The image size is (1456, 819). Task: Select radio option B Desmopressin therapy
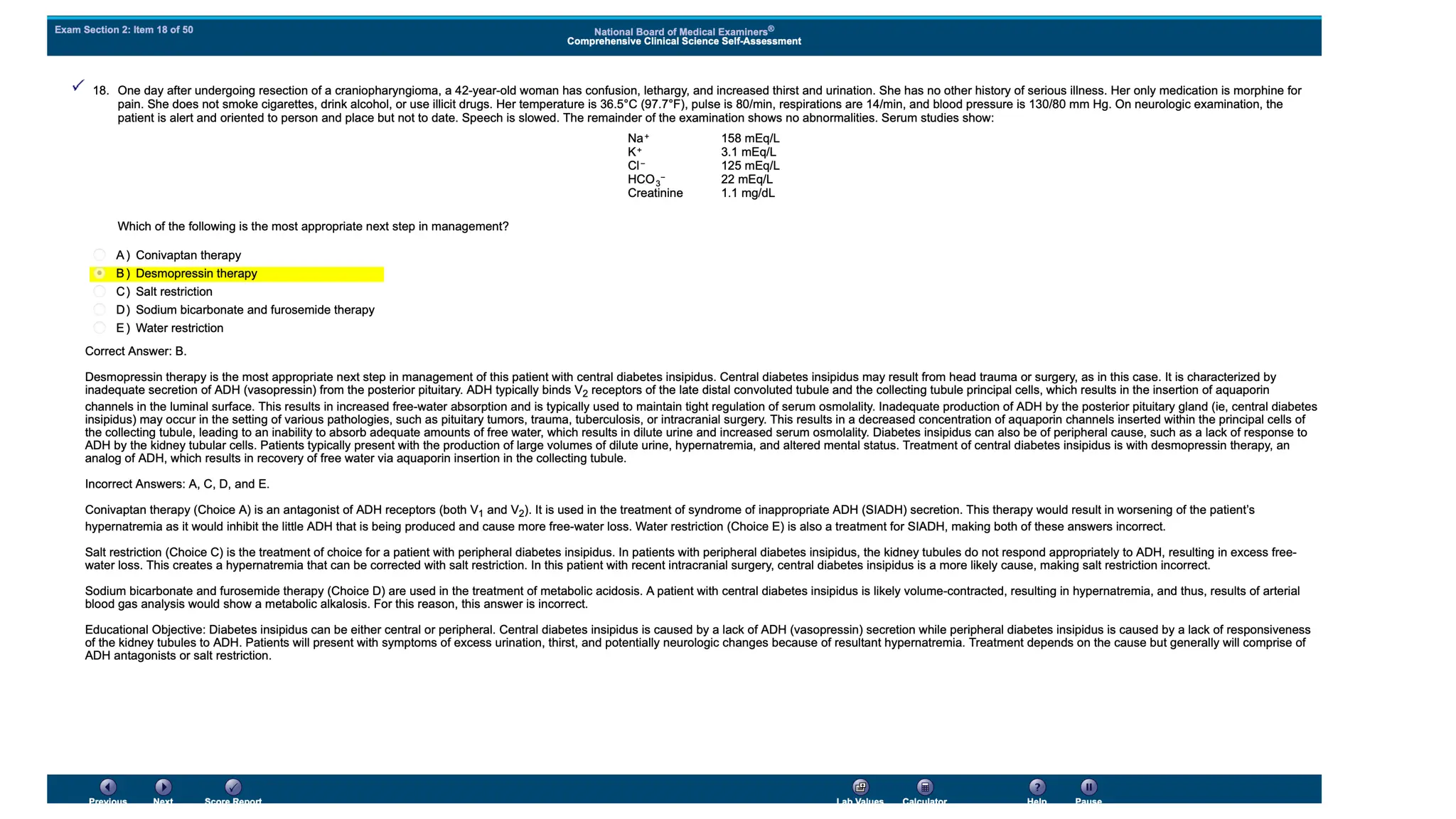click(100, 274)
